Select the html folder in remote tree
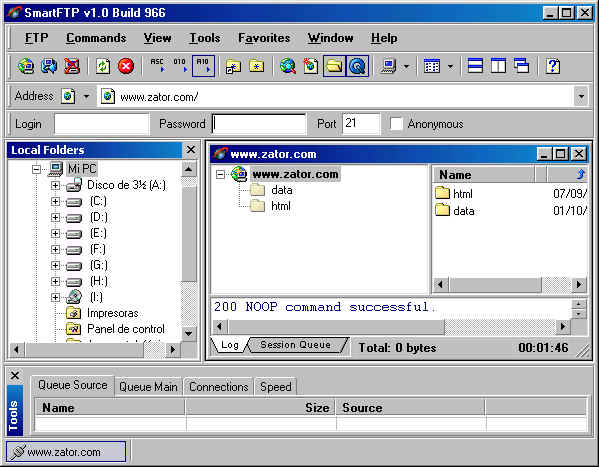 (x=281, y=206)
